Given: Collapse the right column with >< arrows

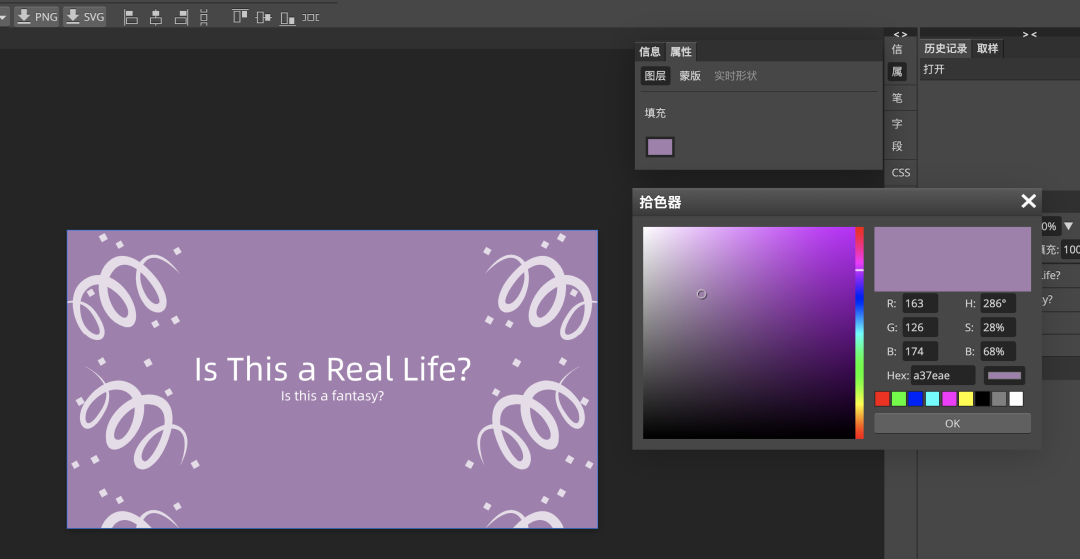Looking at the screenshot, I should click(1029, 34).
